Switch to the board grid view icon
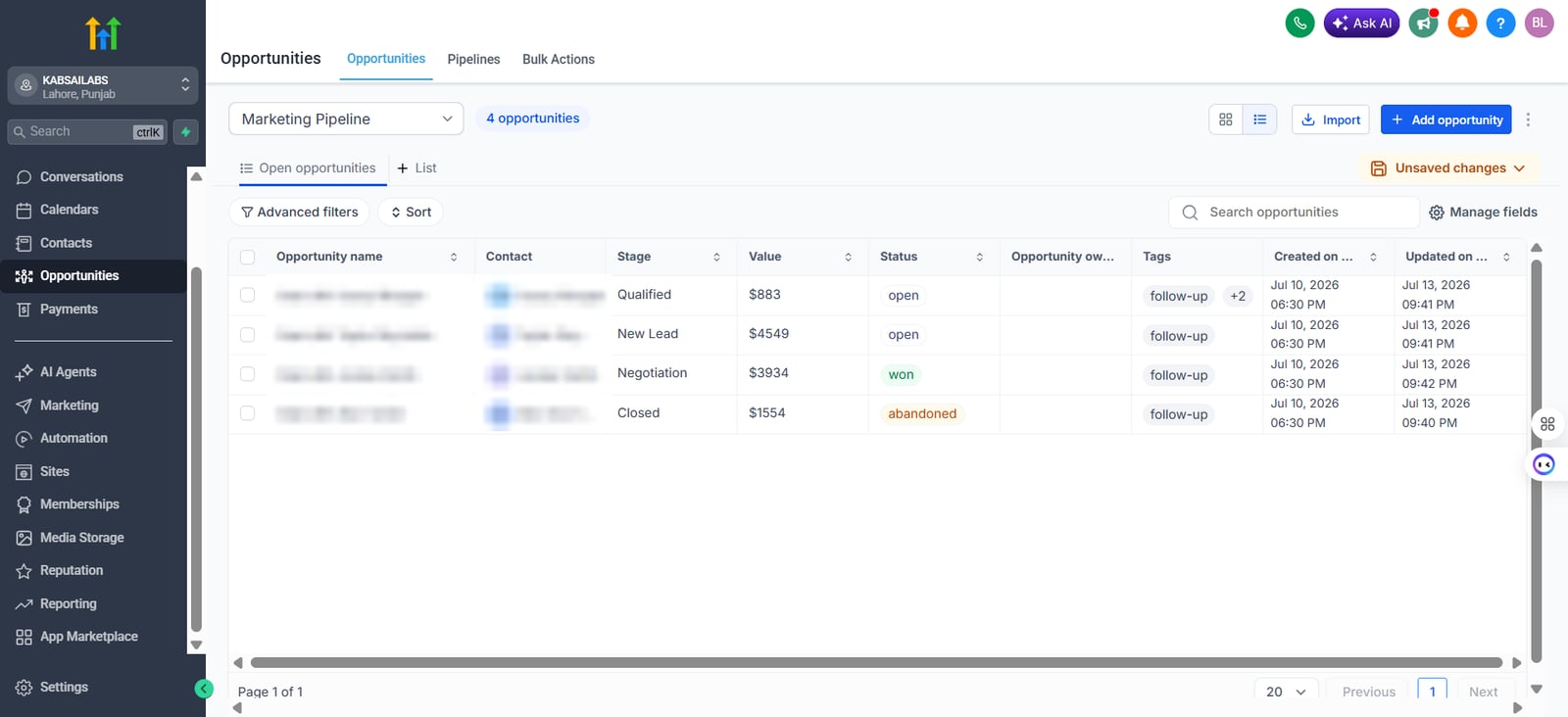The width and height of the screenshot is (1568, 717). tap(1226, 119)
